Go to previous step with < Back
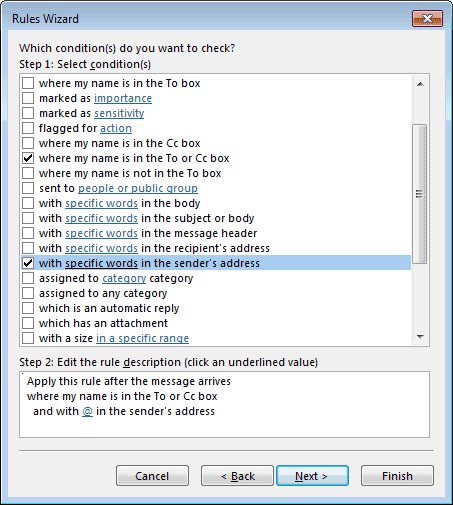Image resolution: width=453 pixels, height=505 pixels. (237, 476)
